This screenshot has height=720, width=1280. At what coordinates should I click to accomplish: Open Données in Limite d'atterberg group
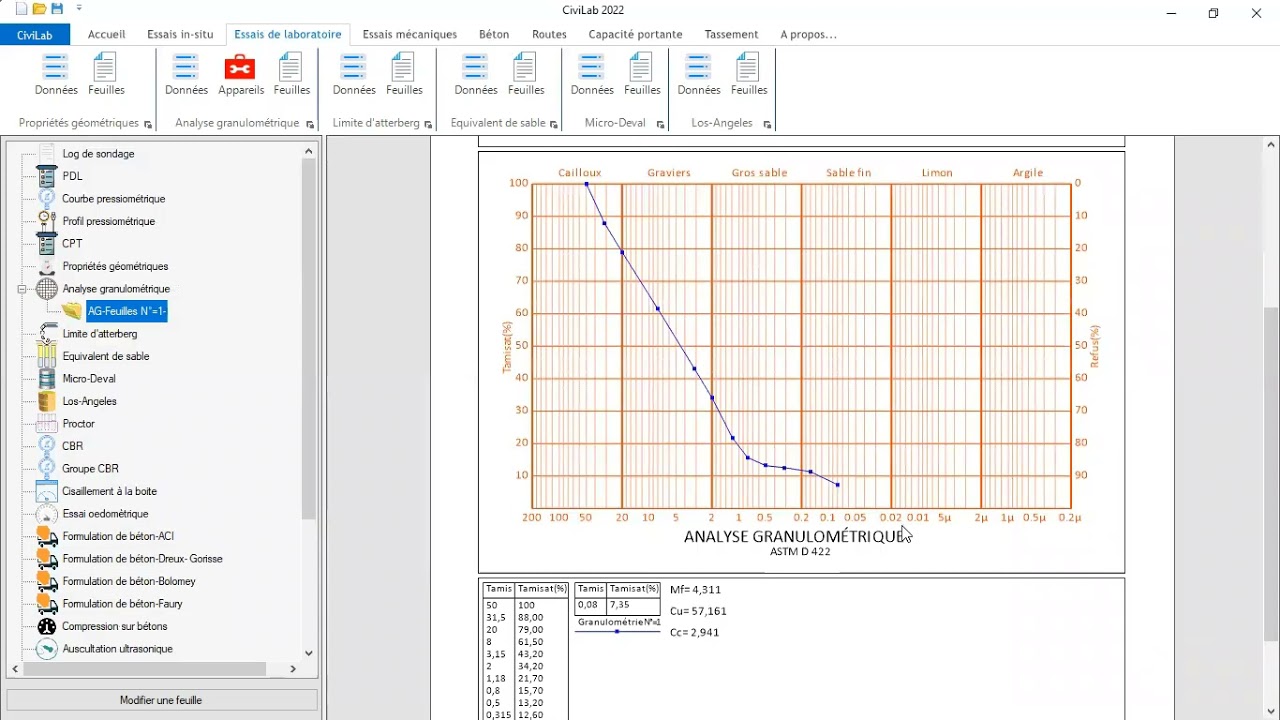pos(354,74)
